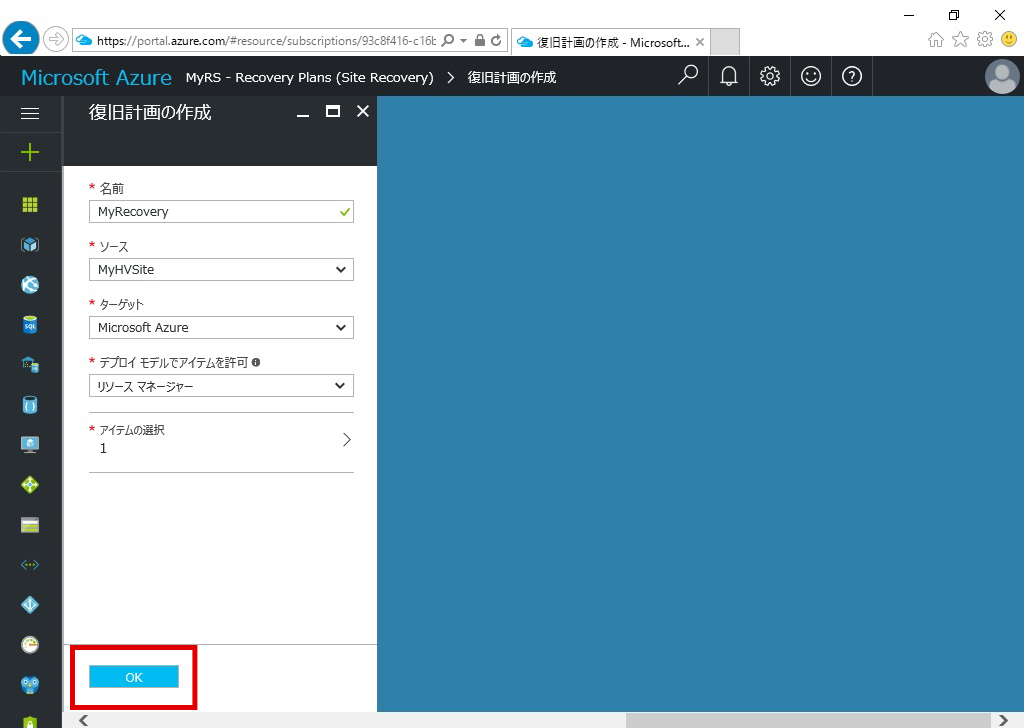Click browser home icon

click(936, 40)
